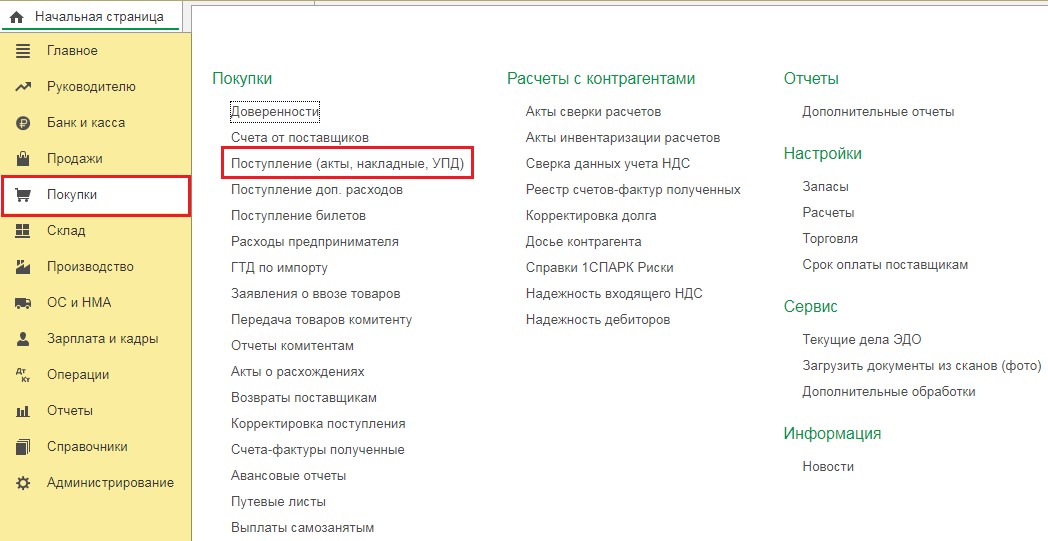Click the gear icon for Администрирование
The width and height of the screenshot is (1048, 541).
[23, 483]
